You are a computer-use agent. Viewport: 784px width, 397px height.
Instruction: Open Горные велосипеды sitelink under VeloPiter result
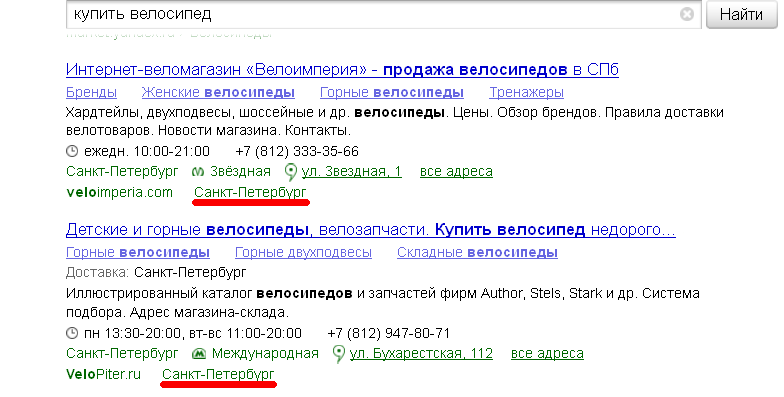point(138,252)
